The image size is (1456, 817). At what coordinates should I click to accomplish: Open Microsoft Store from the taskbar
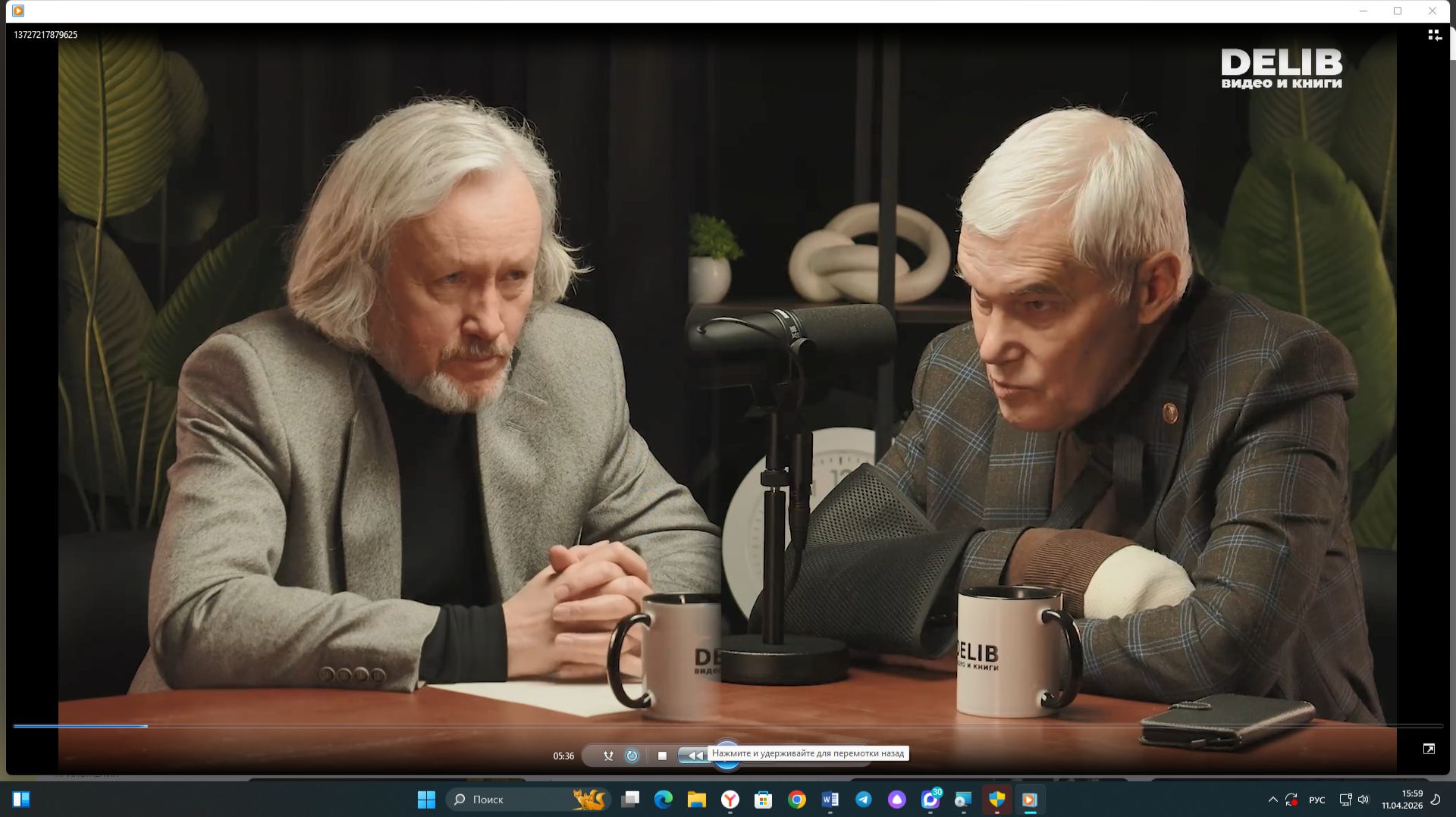[764, 800]
